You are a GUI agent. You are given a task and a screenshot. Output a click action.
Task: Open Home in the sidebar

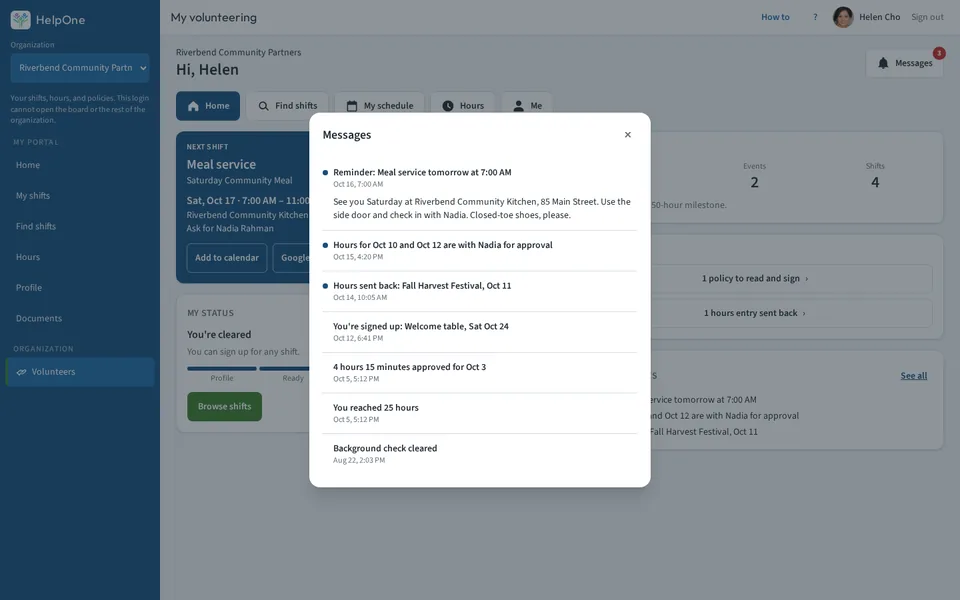(80, 165)
